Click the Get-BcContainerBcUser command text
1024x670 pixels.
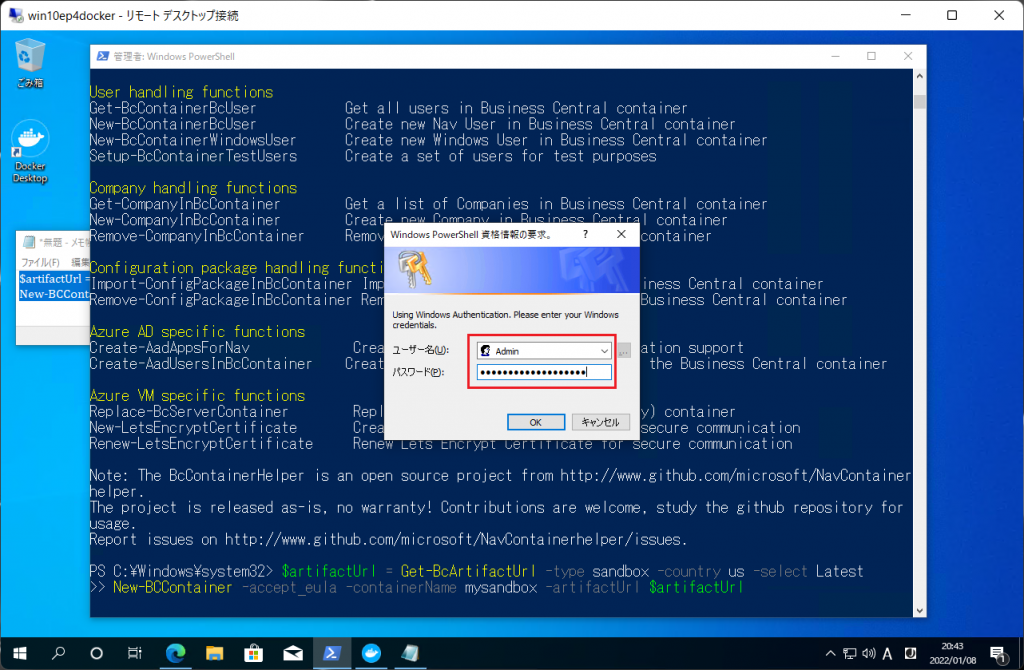pos(173,108)
